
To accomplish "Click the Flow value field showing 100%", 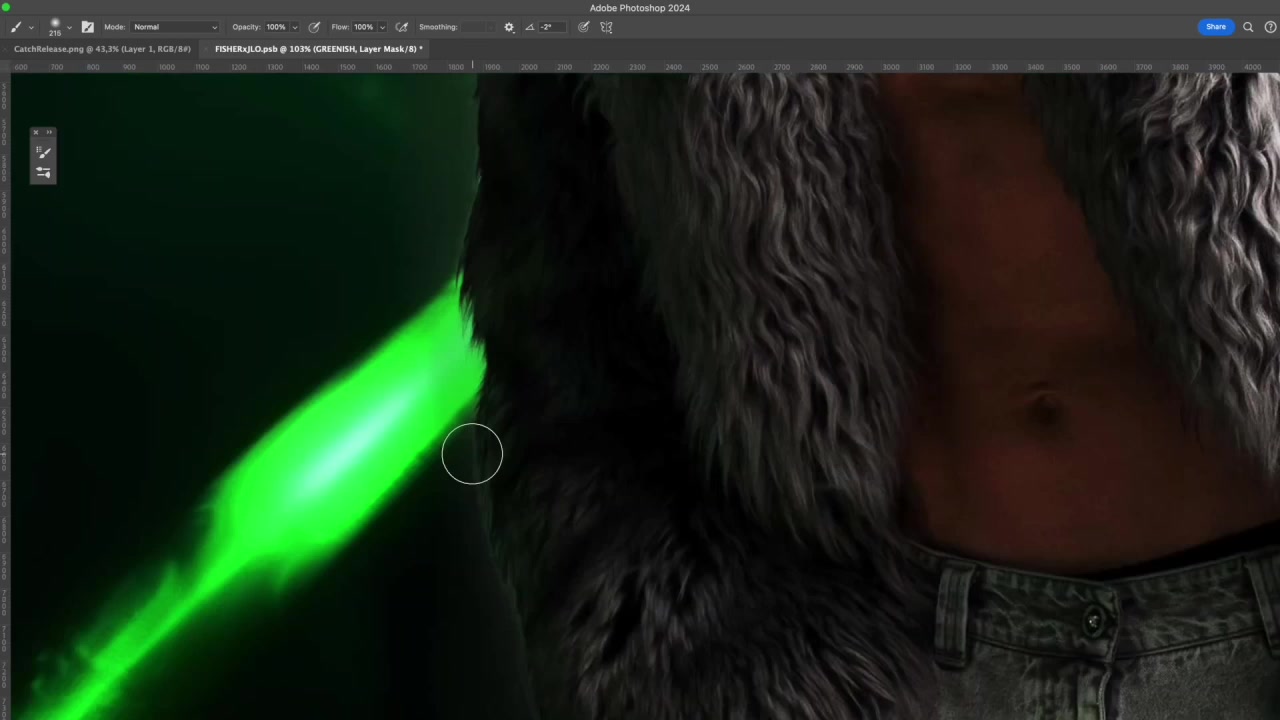I will [x=363, y=27].
